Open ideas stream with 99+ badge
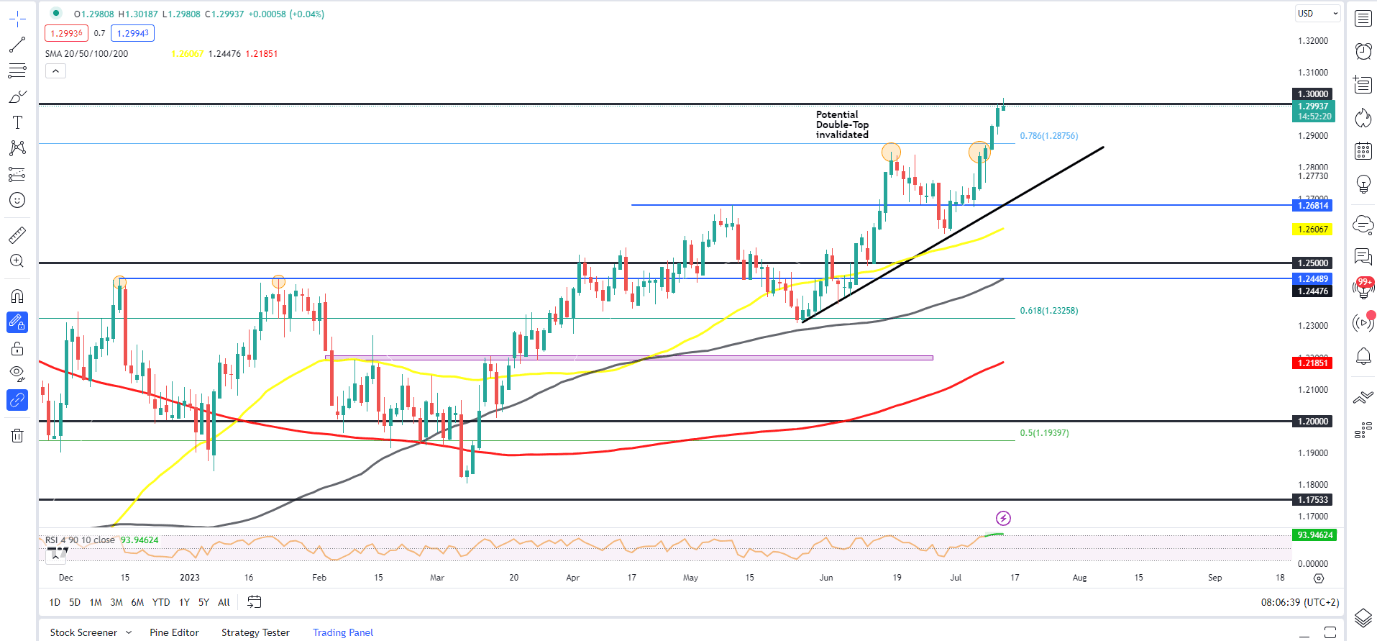1377x641 pixels. click(1362, 288)
